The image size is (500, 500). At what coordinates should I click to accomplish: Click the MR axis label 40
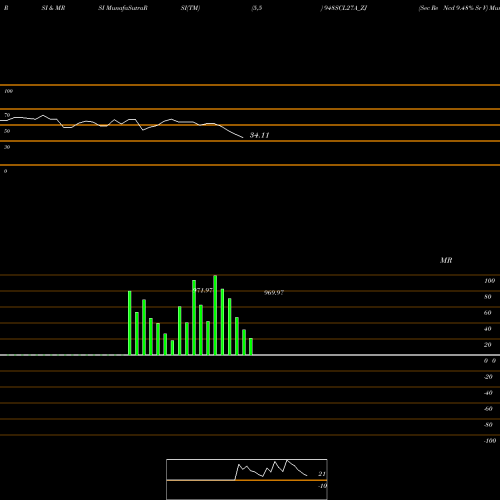click(488, 329)
